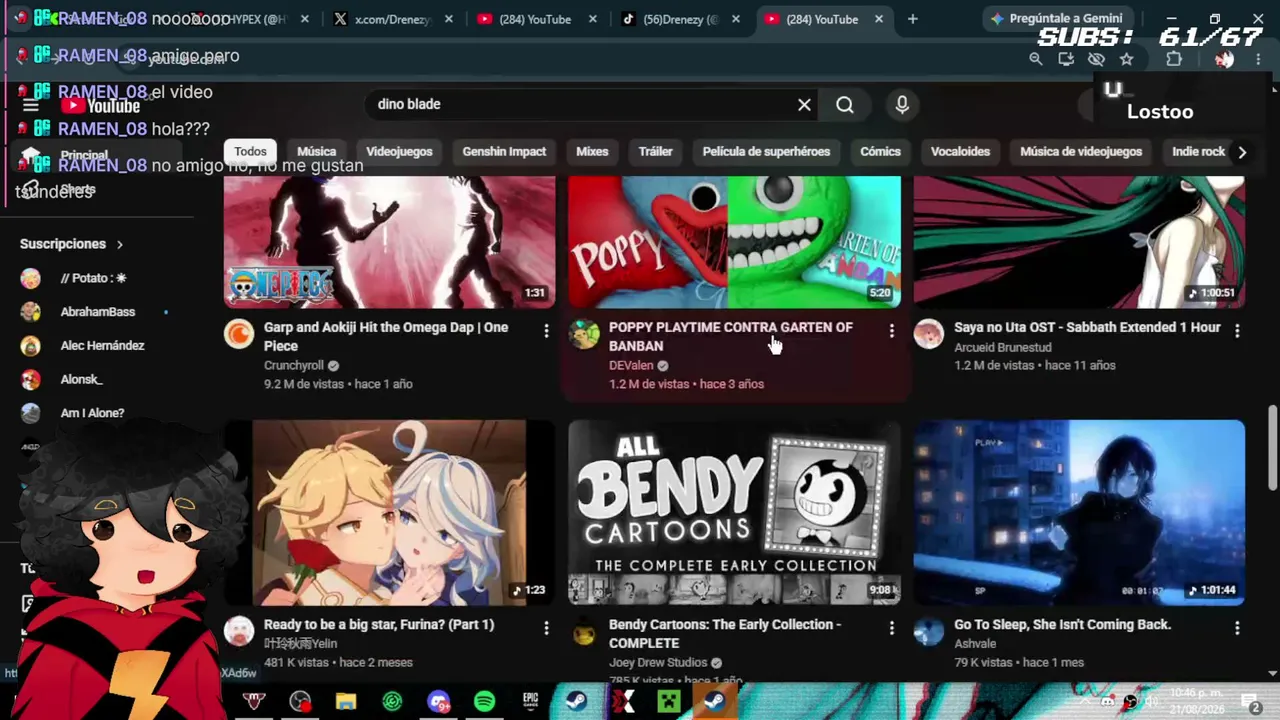Select the Película de superhéroes chip
1280x720 pixels.
click(x=767, y=152)
